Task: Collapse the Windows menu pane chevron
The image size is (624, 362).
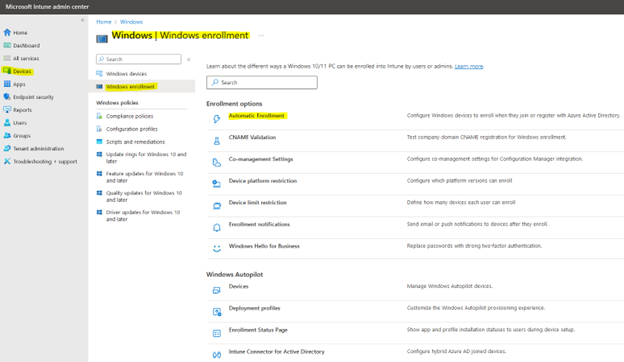Action: pyautogui.click(x=189, y=59)
